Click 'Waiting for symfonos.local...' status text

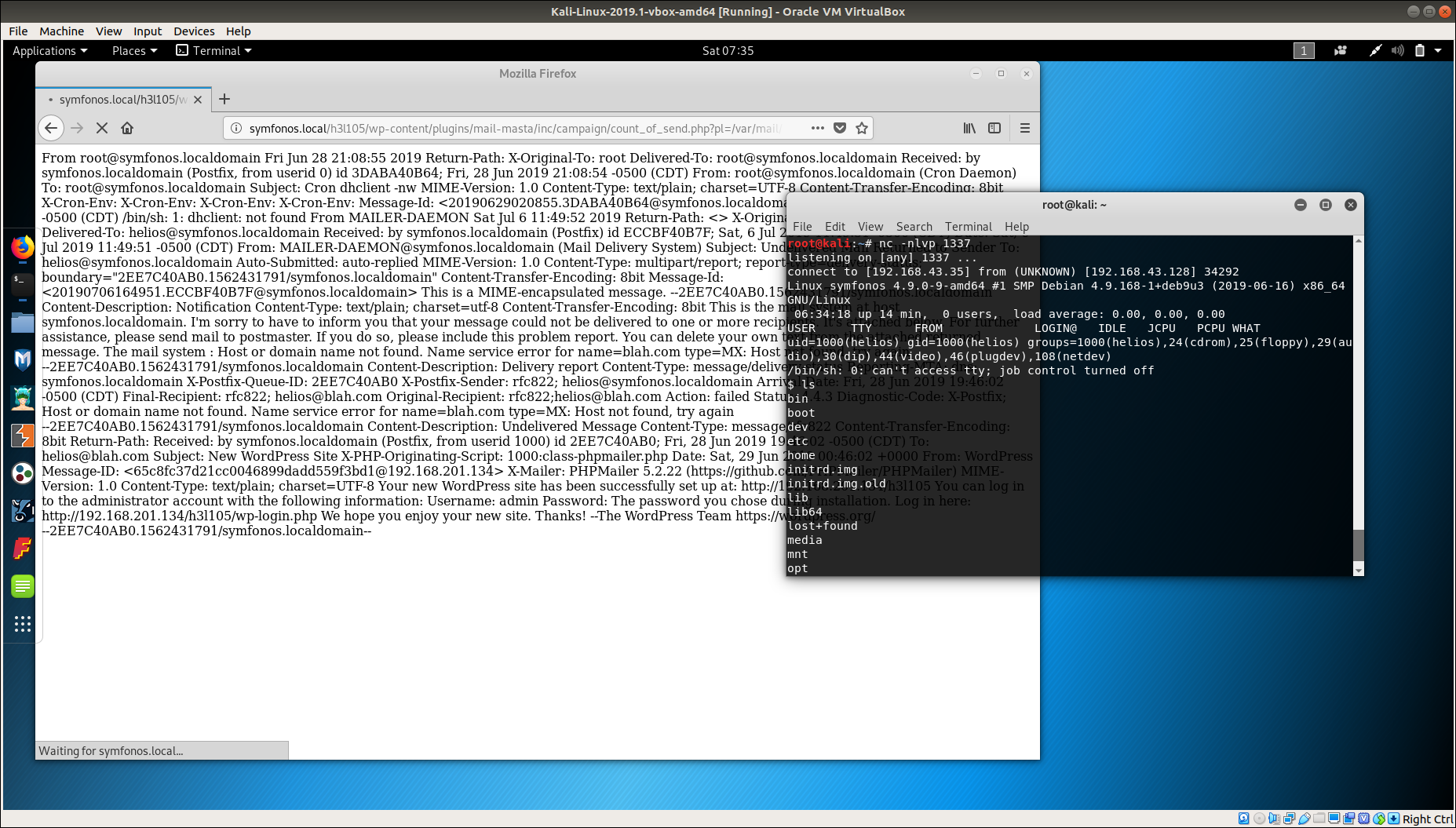click(x=111, y=751)
